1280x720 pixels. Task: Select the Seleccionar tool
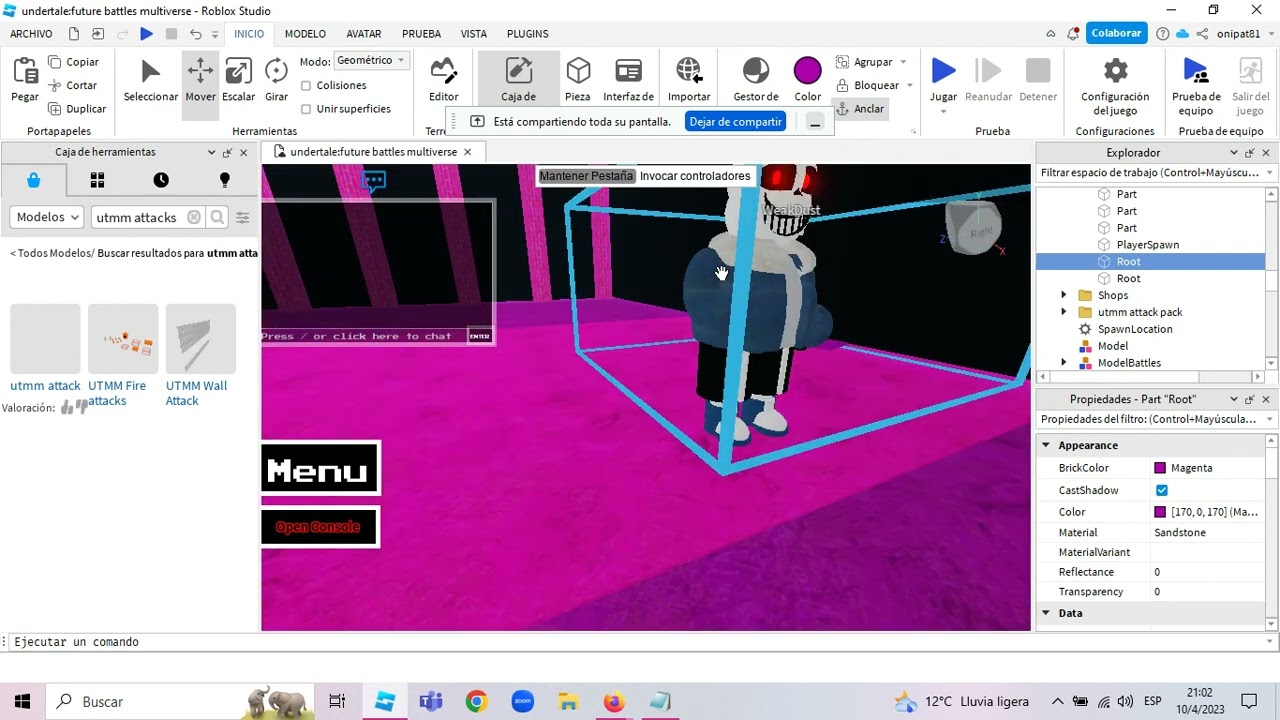(151, 81)
